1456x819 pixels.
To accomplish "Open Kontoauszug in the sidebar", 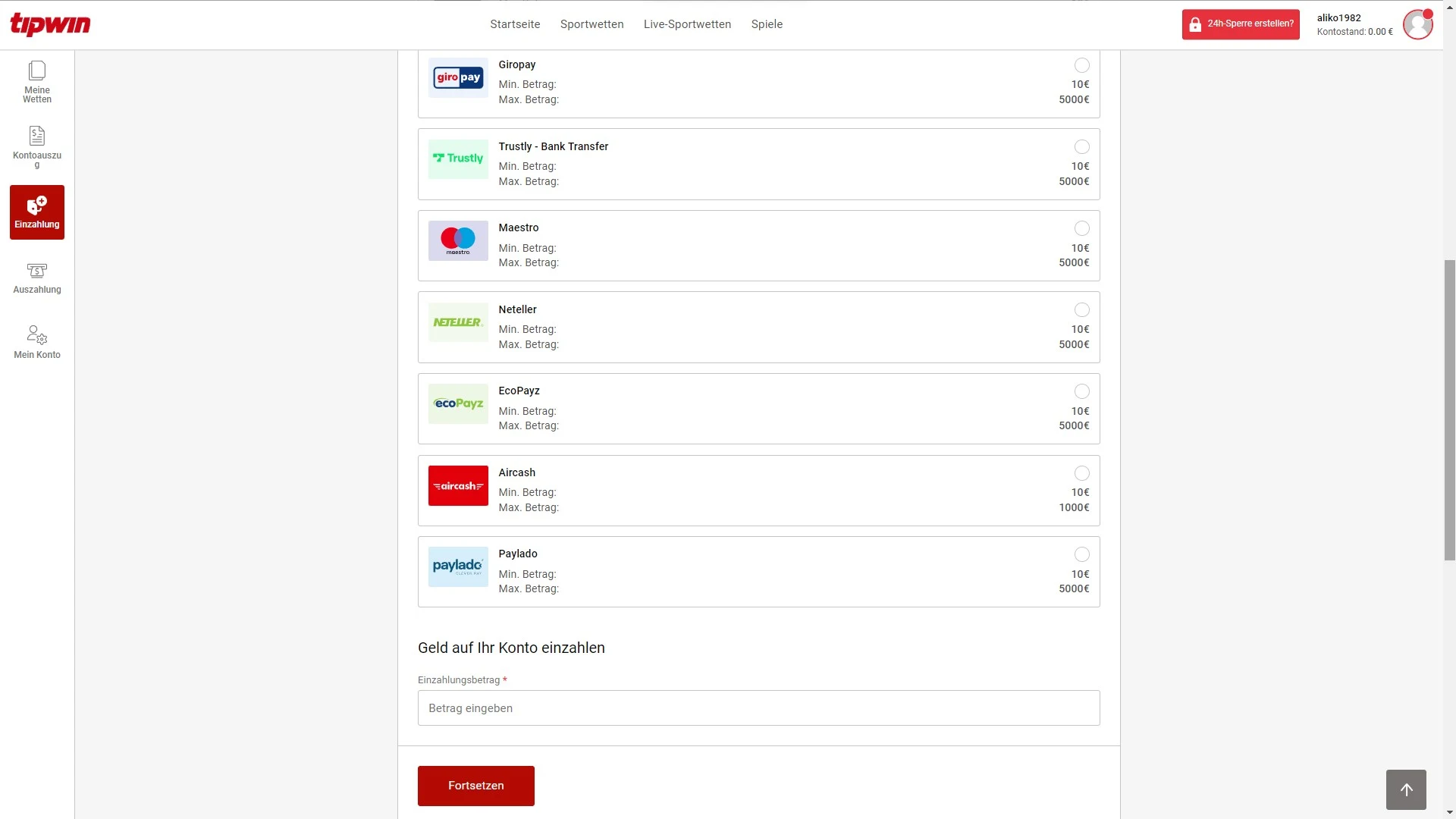I will tap(37, 147).
